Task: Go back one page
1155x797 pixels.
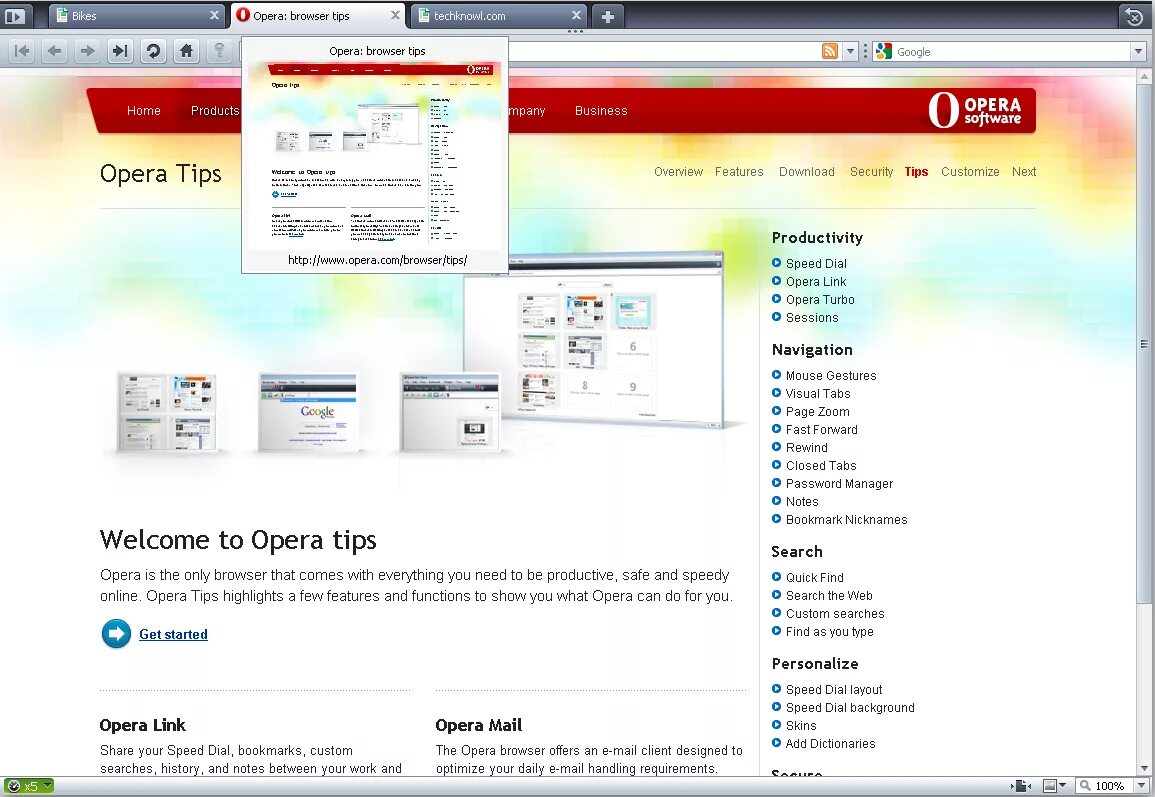Action: point(55,51)
